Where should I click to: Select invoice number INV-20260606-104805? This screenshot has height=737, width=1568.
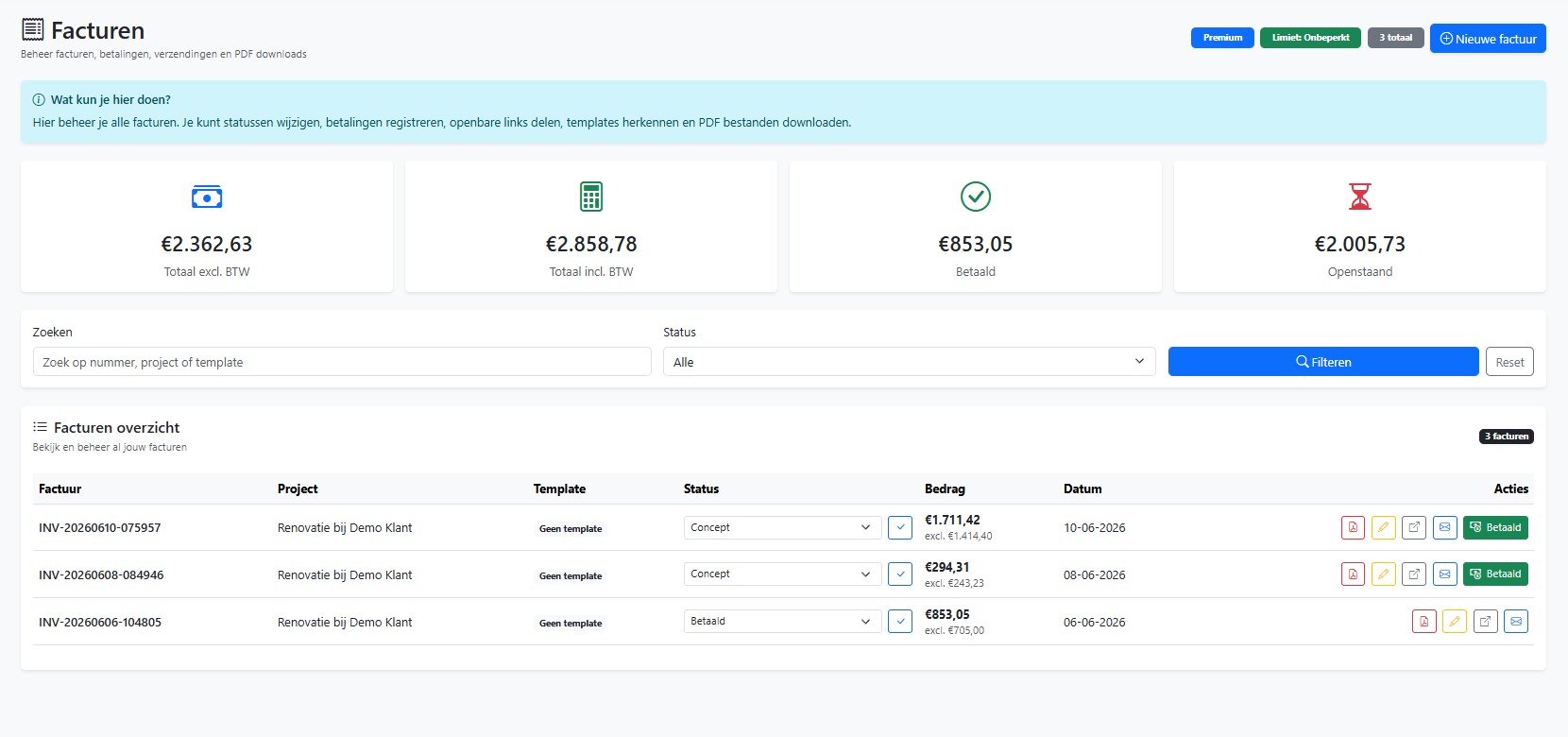pyautogui.click(x=100, y=622)
